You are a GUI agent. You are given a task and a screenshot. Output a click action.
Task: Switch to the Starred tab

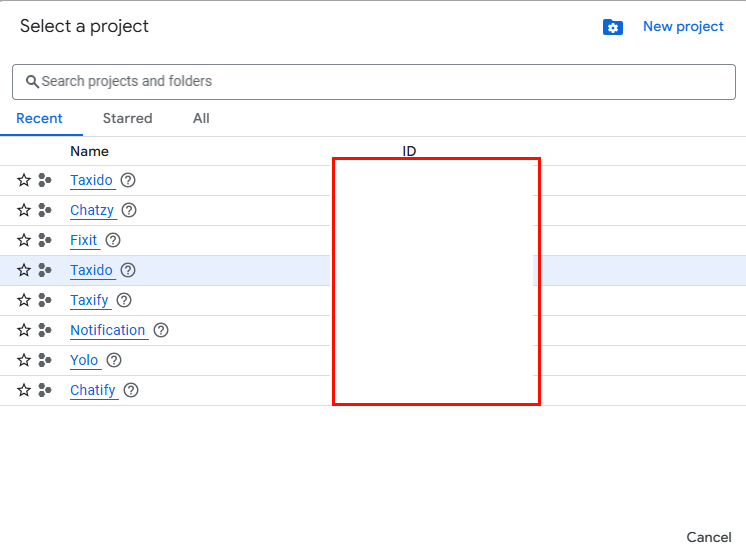coord(127,118)
